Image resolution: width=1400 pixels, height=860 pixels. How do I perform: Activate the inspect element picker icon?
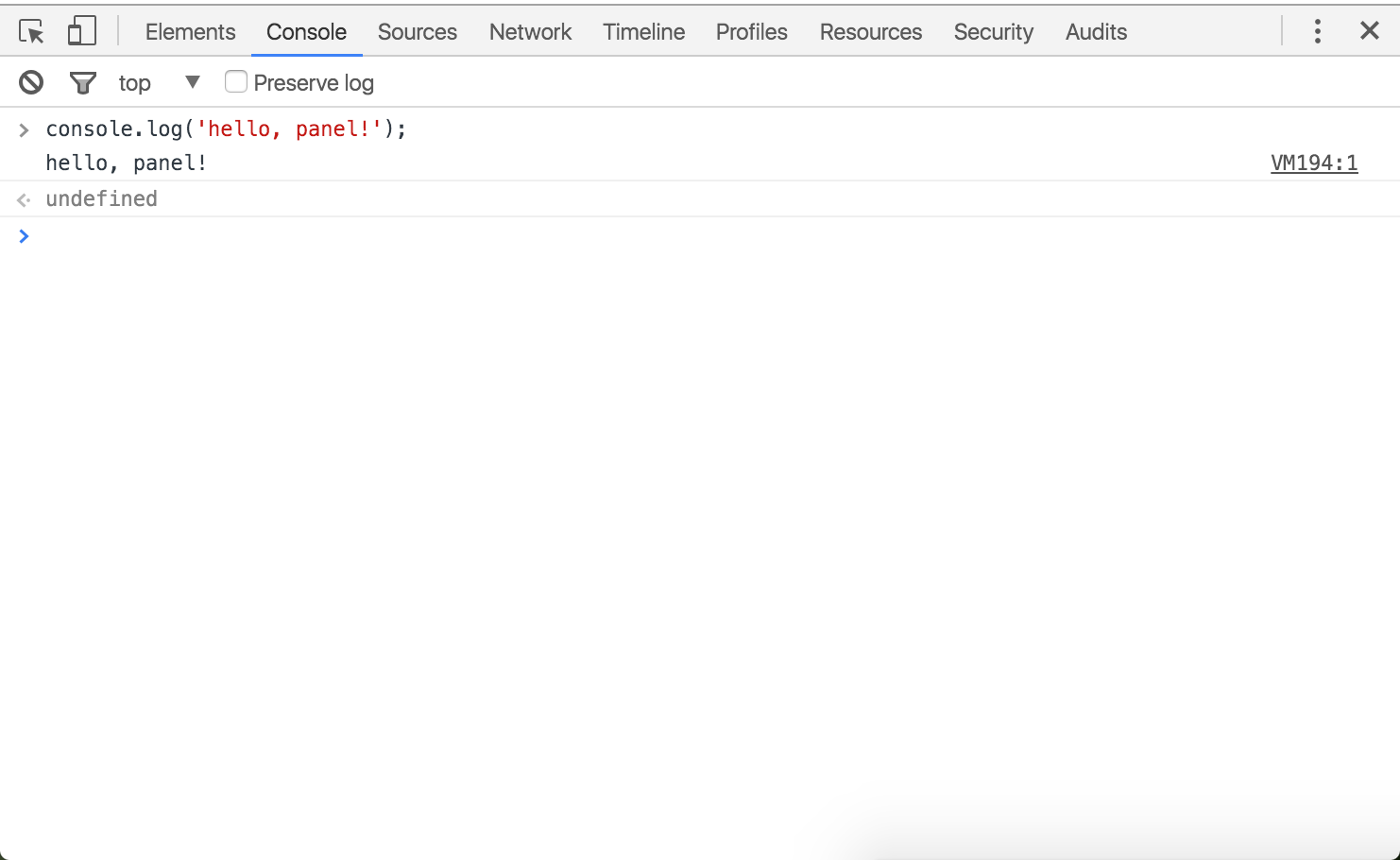(x=31, y=31)
